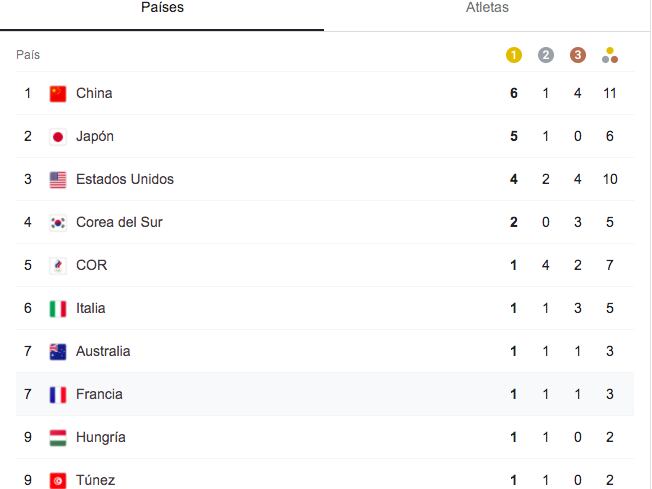Click the bronze medal column icon
652x489 pixels.
[x=578, y=55]
